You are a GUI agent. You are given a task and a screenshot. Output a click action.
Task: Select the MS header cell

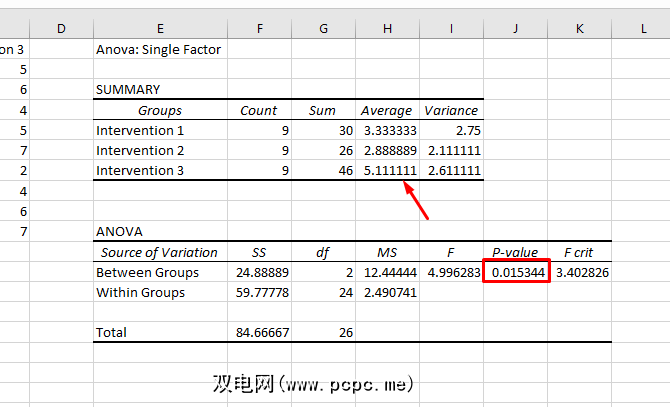pos(388,252)
